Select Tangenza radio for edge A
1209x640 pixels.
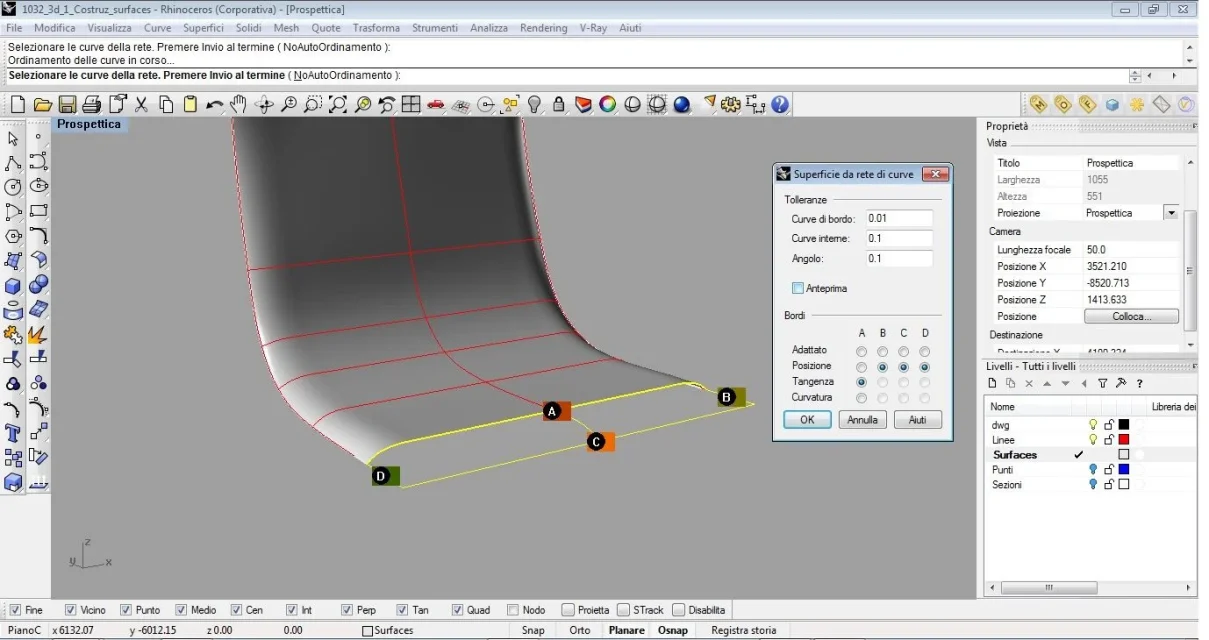862,382
